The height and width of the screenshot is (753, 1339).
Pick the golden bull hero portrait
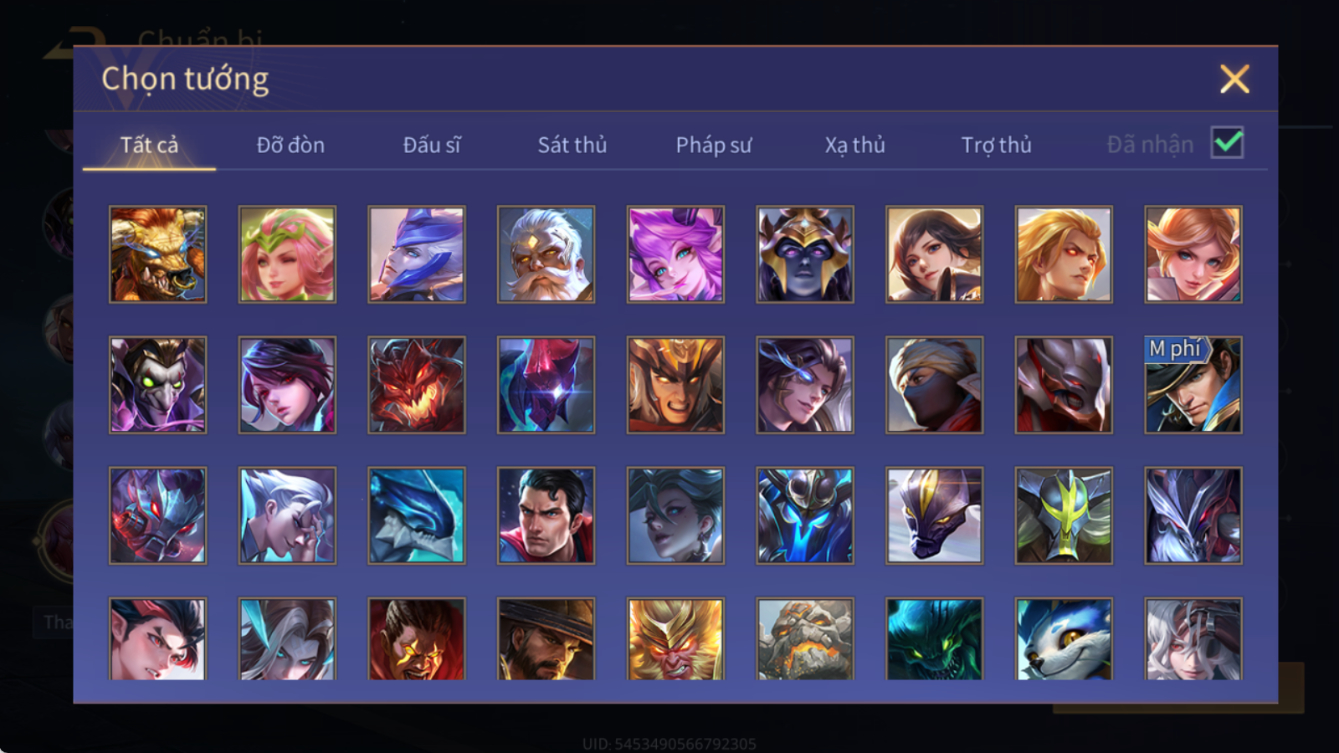pos(158,254)
